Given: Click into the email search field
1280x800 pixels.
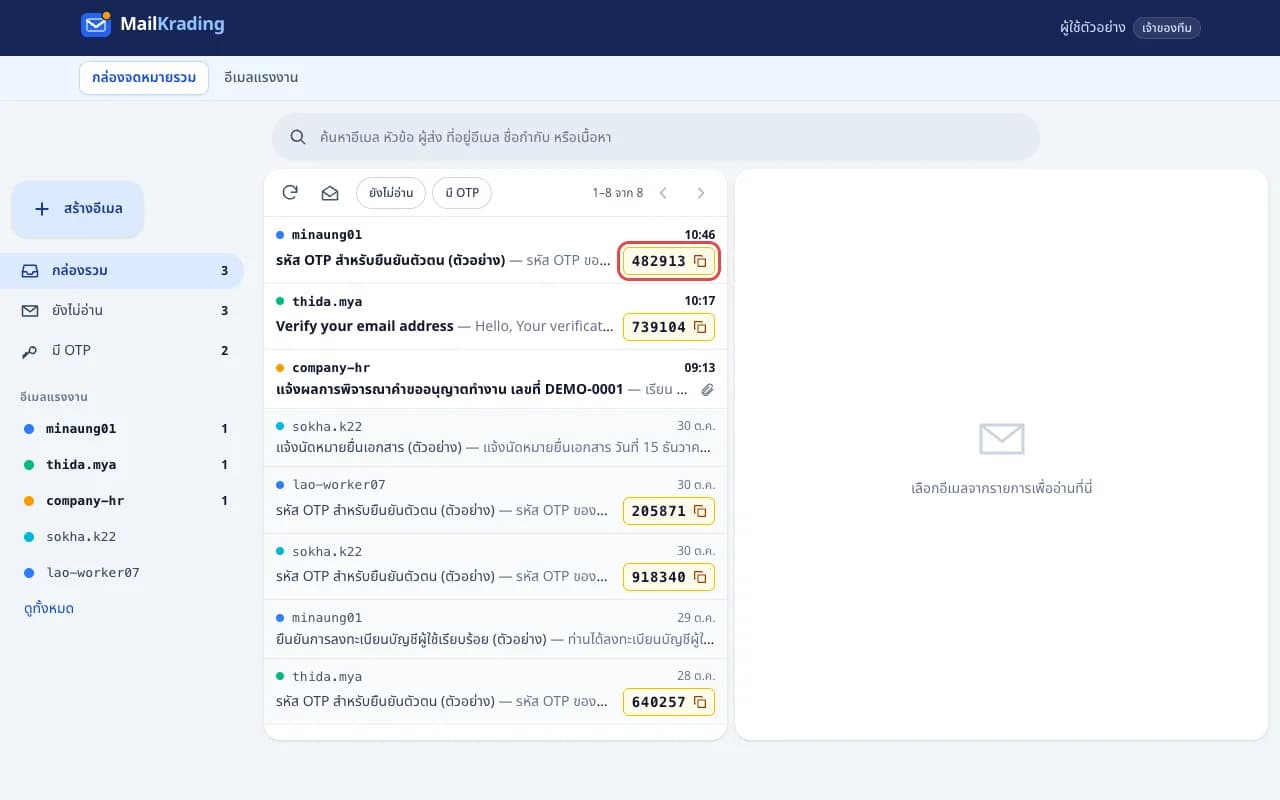Looking at the screenshot, I should point(656,137).
